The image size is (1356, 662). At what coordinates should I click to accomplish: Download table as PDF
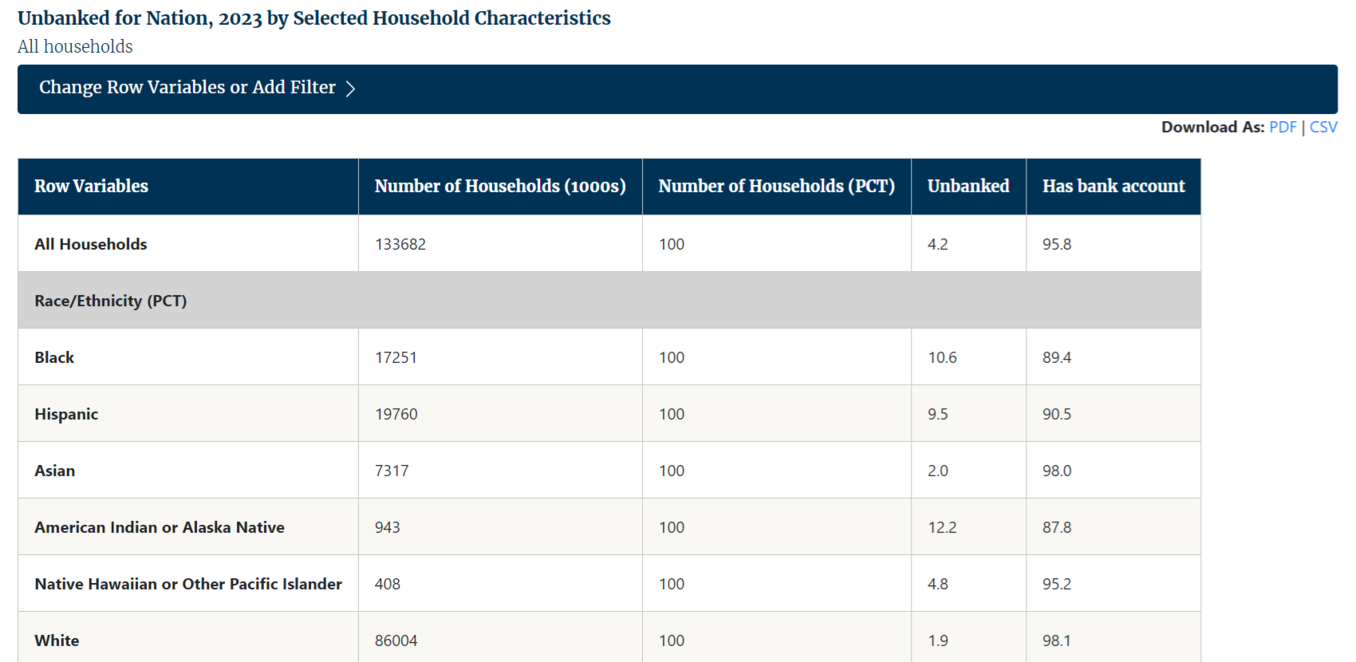[1282, 127]
